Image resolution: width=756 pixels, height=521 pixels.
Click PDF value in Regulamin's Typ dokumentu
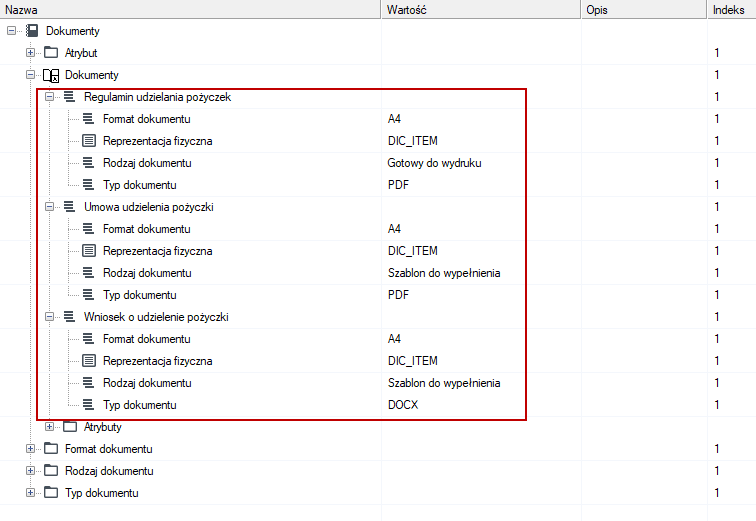point(398,185)
